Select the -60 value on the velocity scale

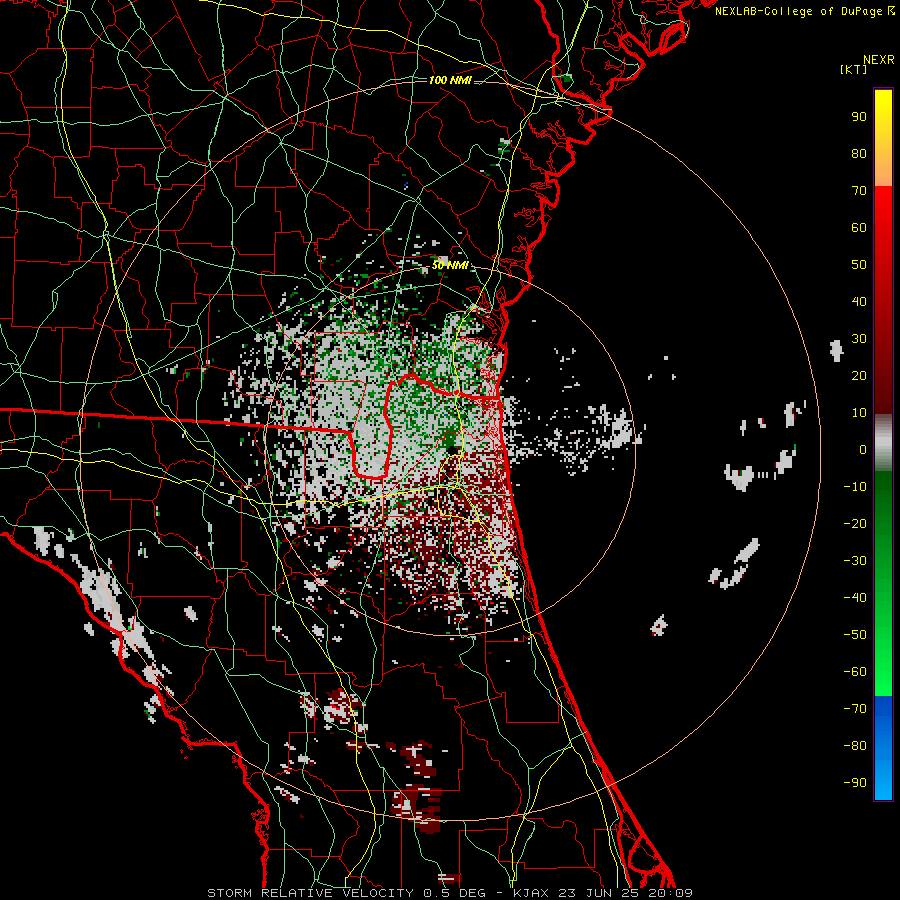[x=855, y=672]
